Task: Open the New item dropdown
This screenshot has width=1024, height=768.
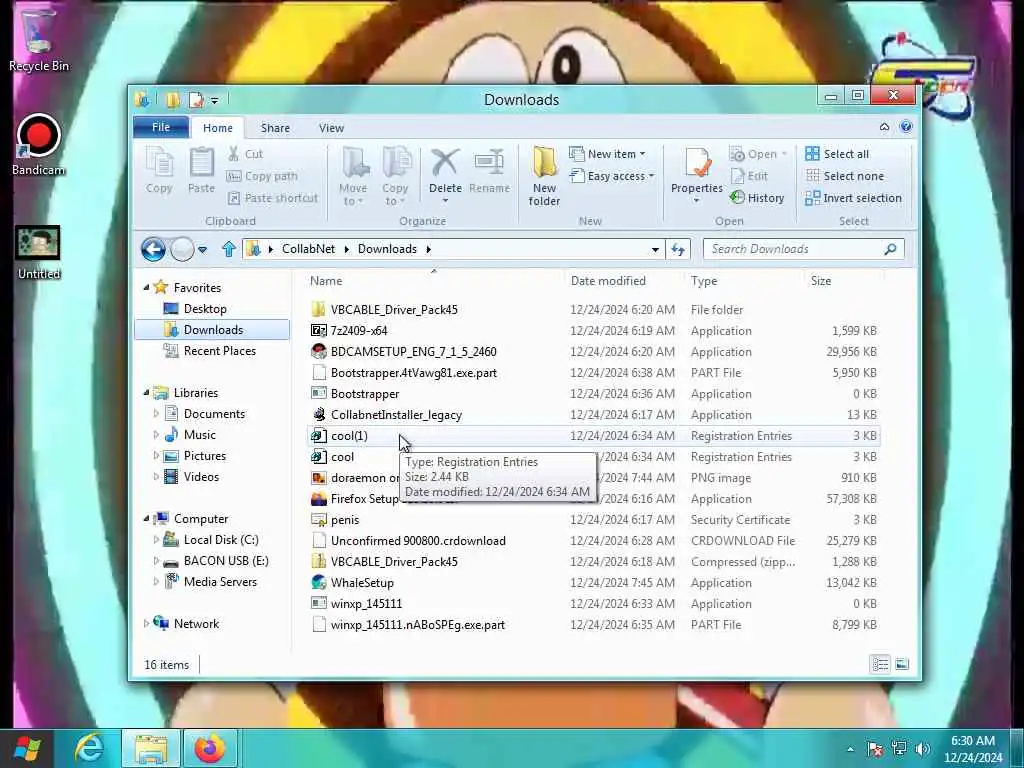Action: click(607, 154)
